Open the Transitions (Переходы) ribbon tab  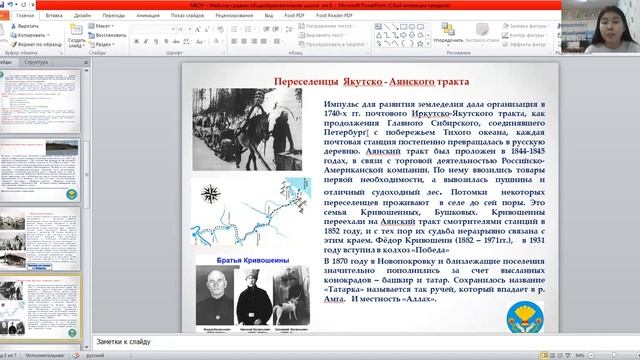click(113, 16)
